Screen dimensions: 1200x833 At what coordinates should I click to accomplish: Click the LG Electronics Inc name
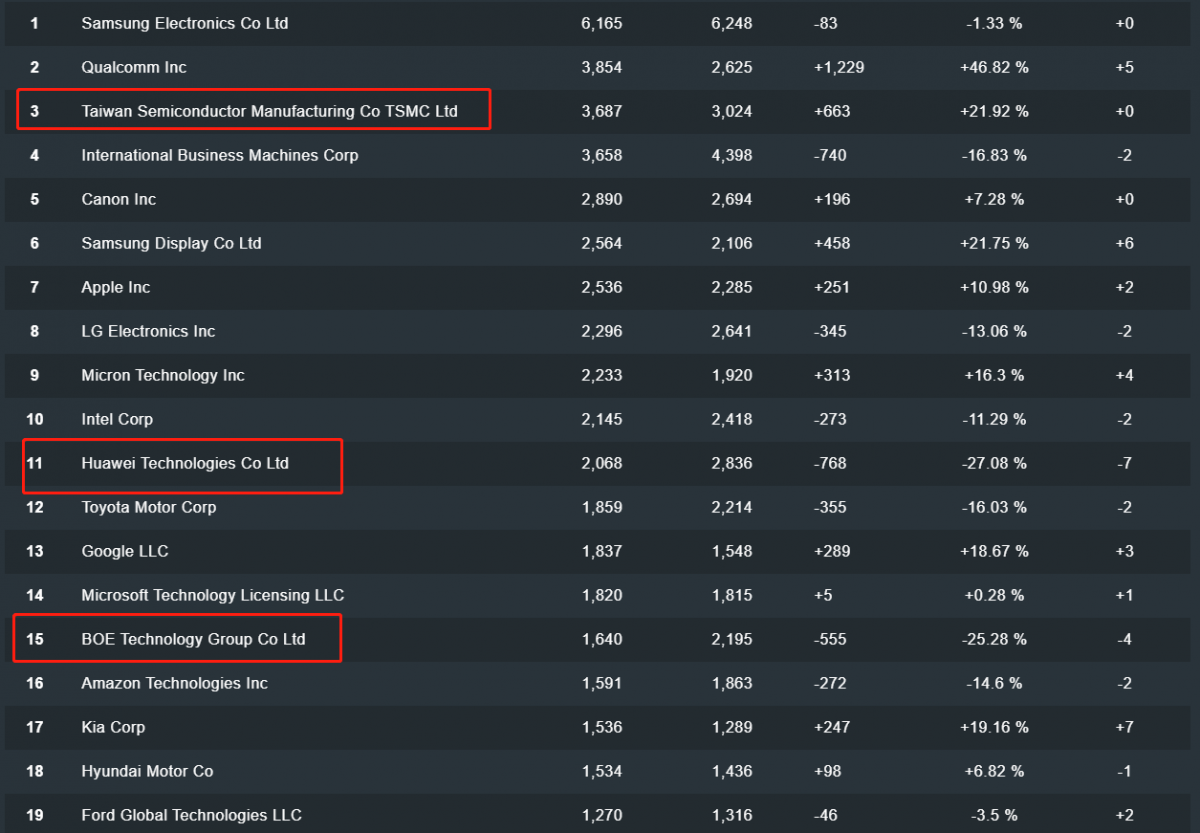[x=148, y=331]
